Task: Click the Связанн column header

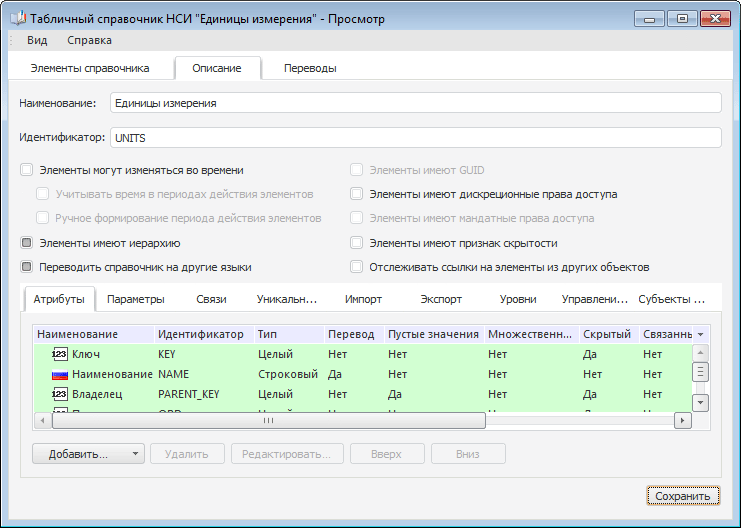Action: click(666, 334)
